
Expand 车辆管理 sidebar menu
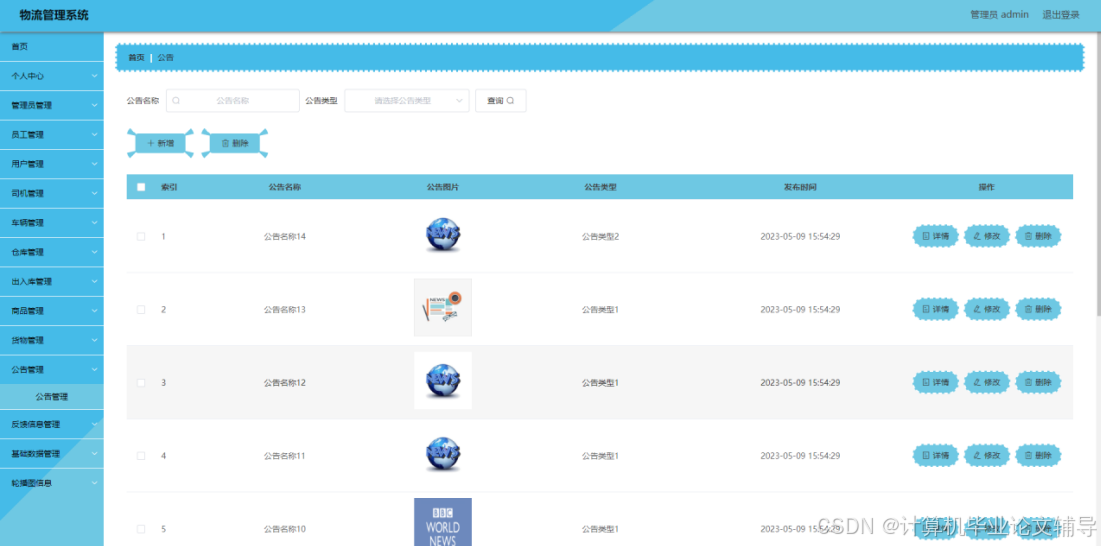click(x=51, y=222)
